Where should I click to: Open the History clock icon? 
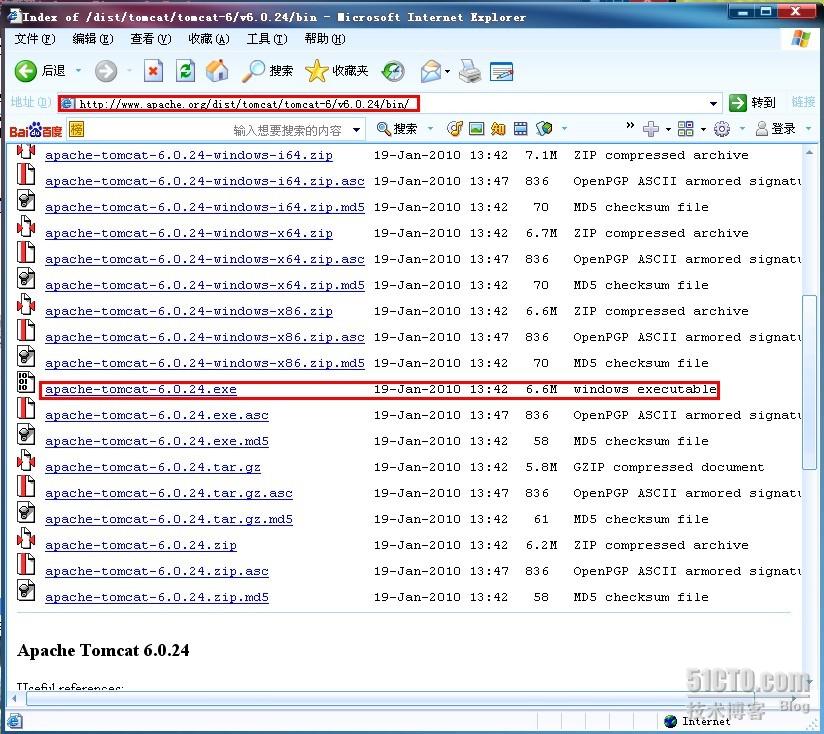pyautogui.click(x=393, y=71)
